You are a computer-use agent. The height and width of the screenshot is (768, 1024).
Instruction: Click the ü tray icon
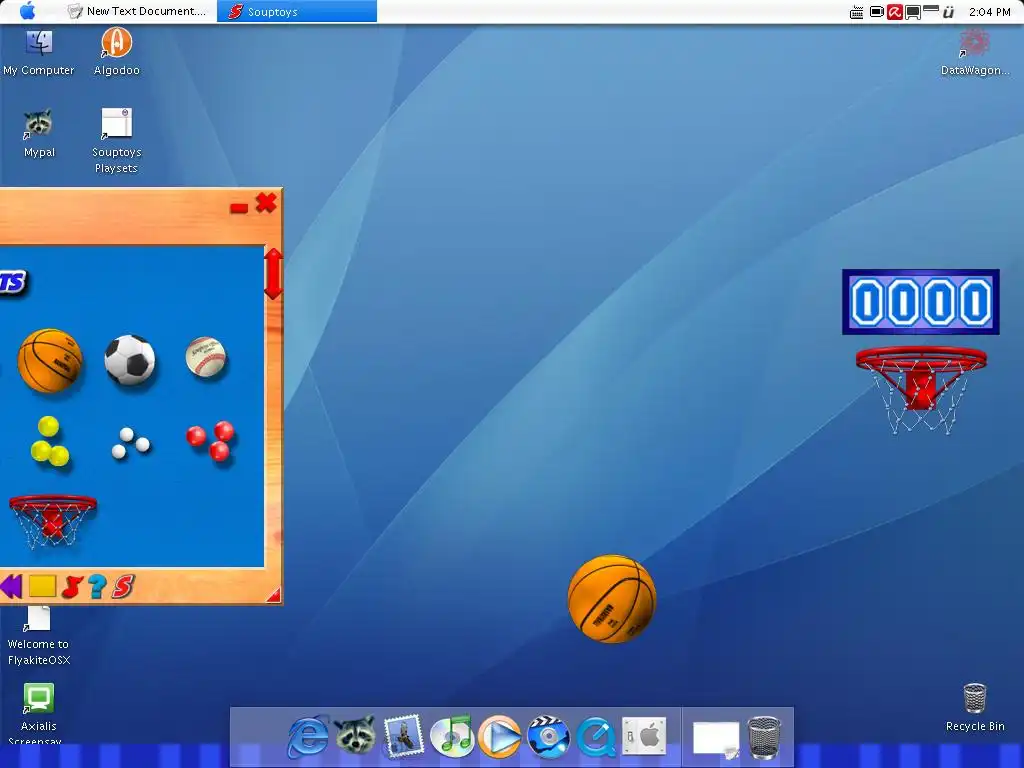tap(949, 12)
